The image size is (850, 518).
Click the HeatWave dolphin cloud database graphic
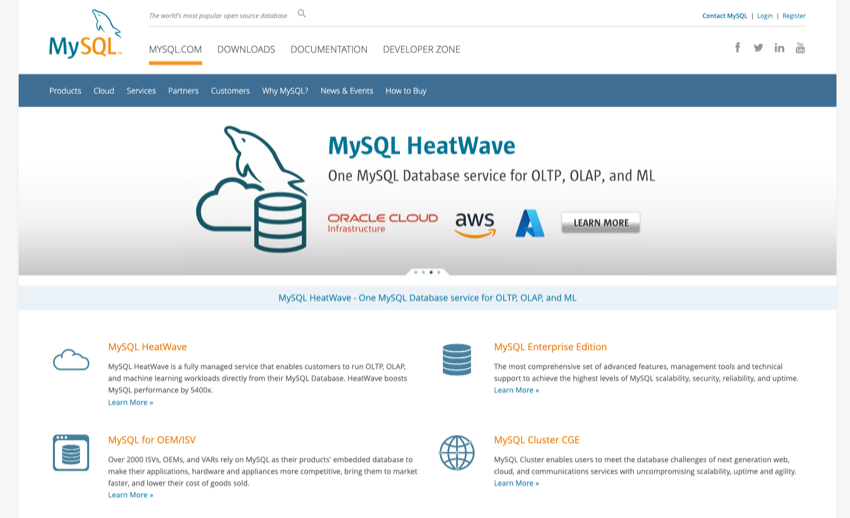pos(252,189)
